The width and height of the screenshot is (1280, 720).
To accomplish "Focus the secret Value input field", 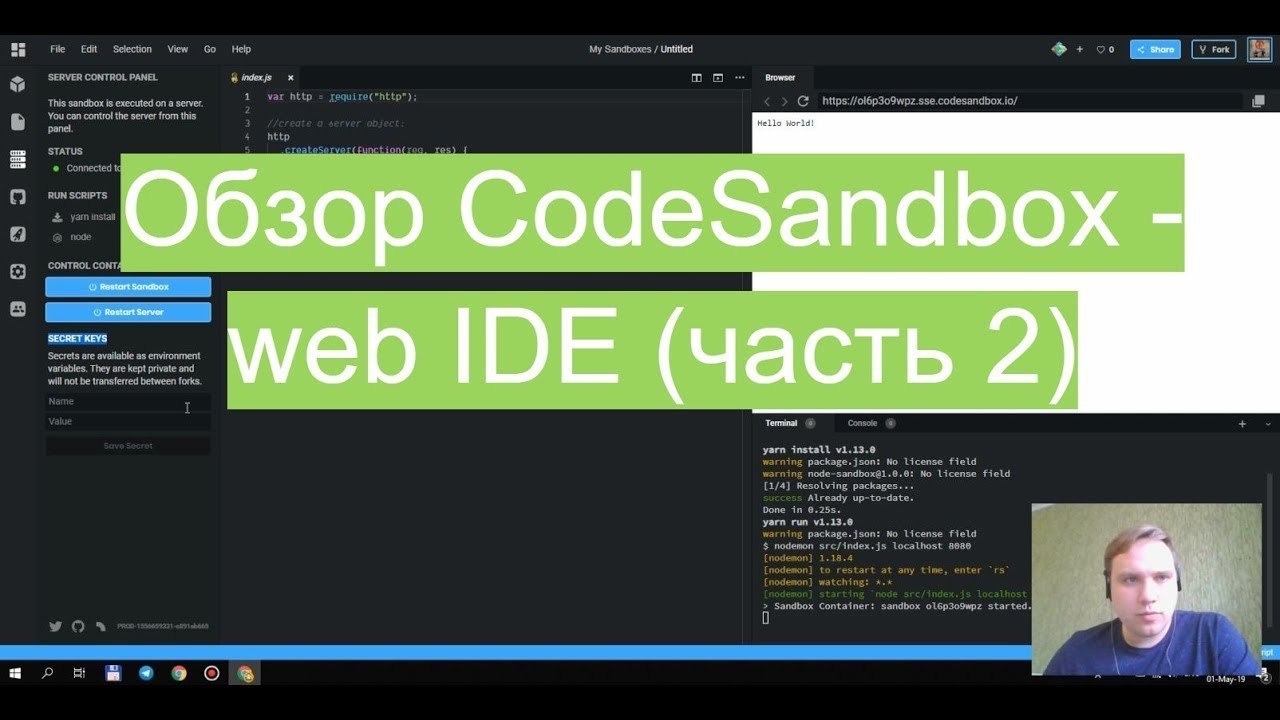I will [x=128, y=421].
